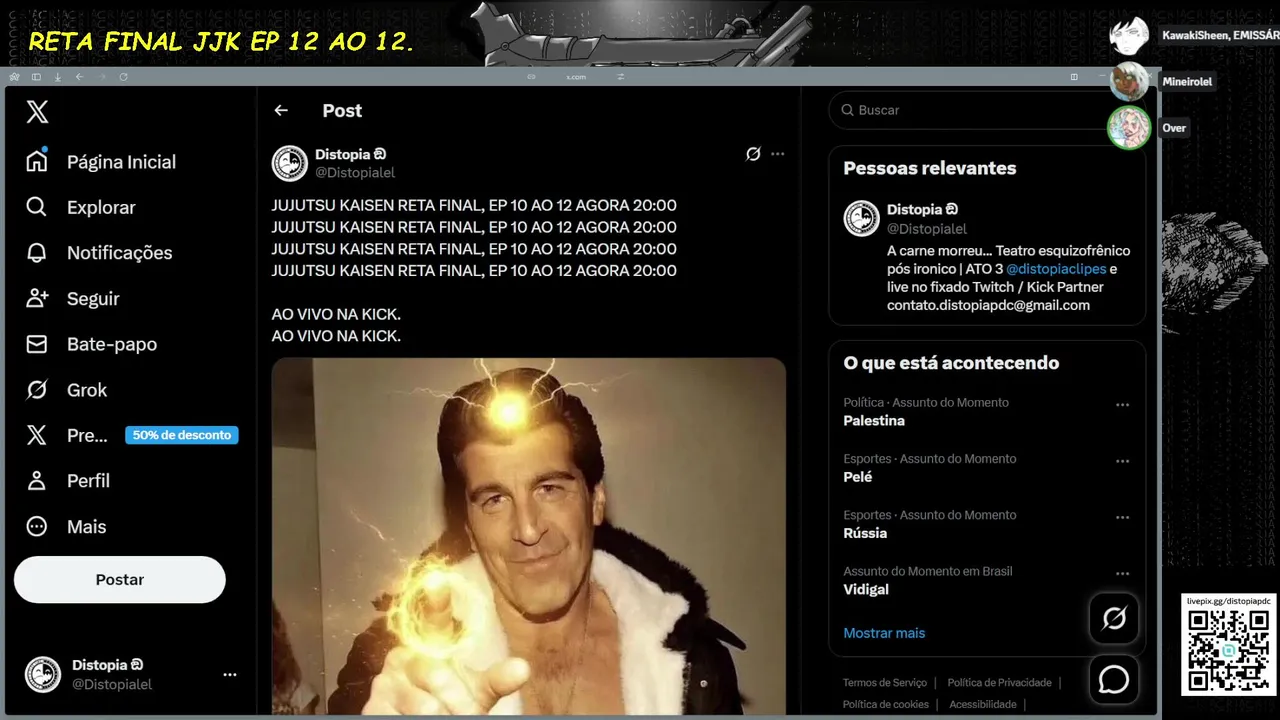Open the Vidigal trending topic

click(x=866, y=589)
